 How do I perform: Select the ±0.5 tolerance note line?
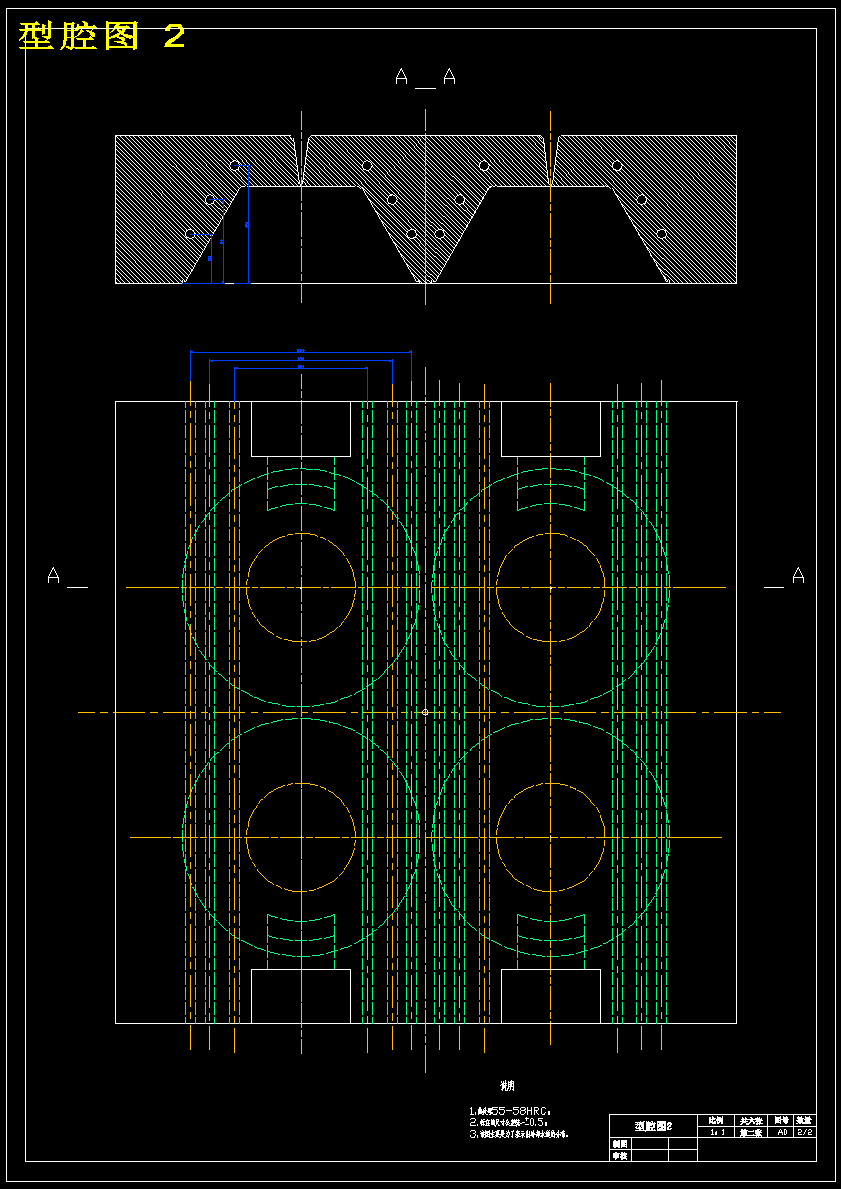[509, 1122]
